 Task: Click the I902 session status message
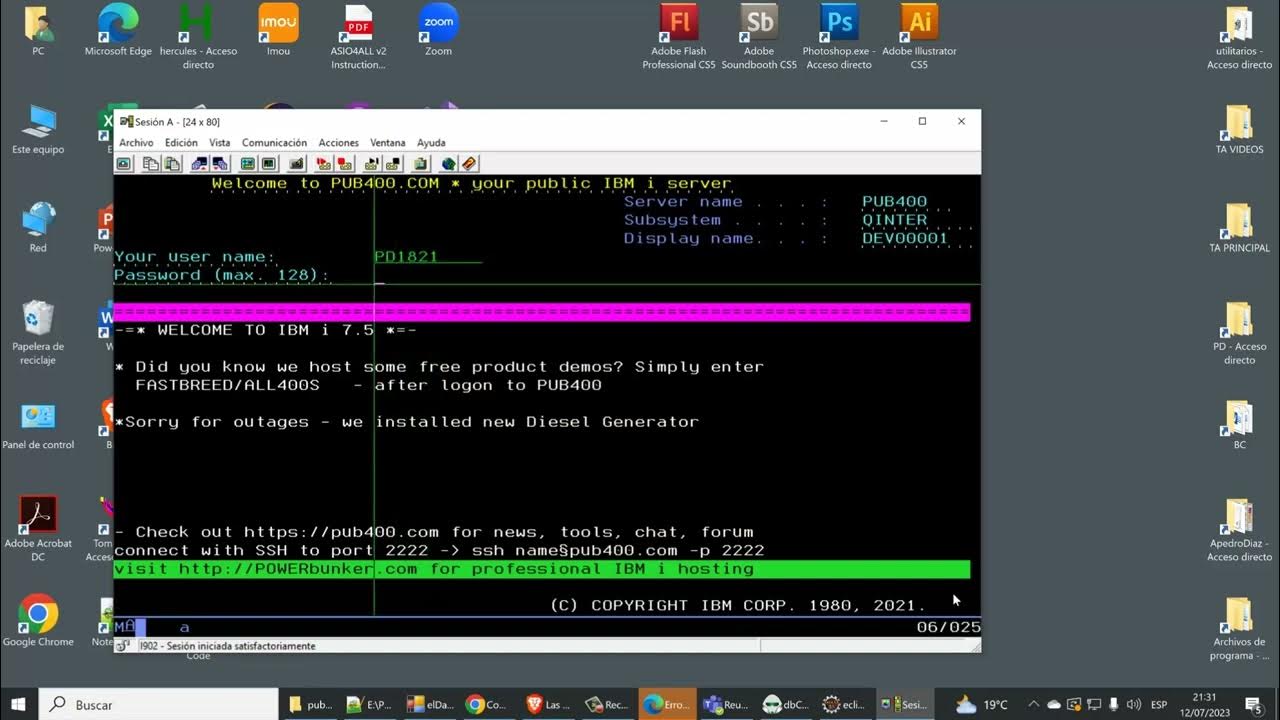point(227,646)
